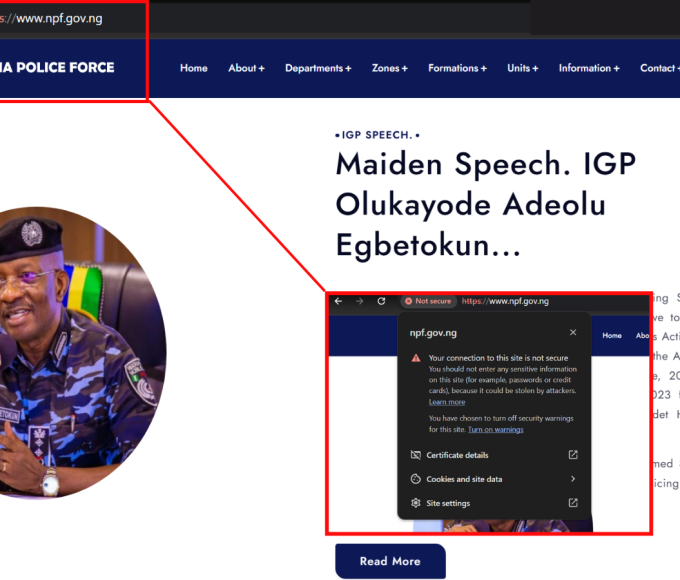Expand the Zones + menu
Viewport: 680px width, 580px height.
pyautogui.click(x=389, y=68)
